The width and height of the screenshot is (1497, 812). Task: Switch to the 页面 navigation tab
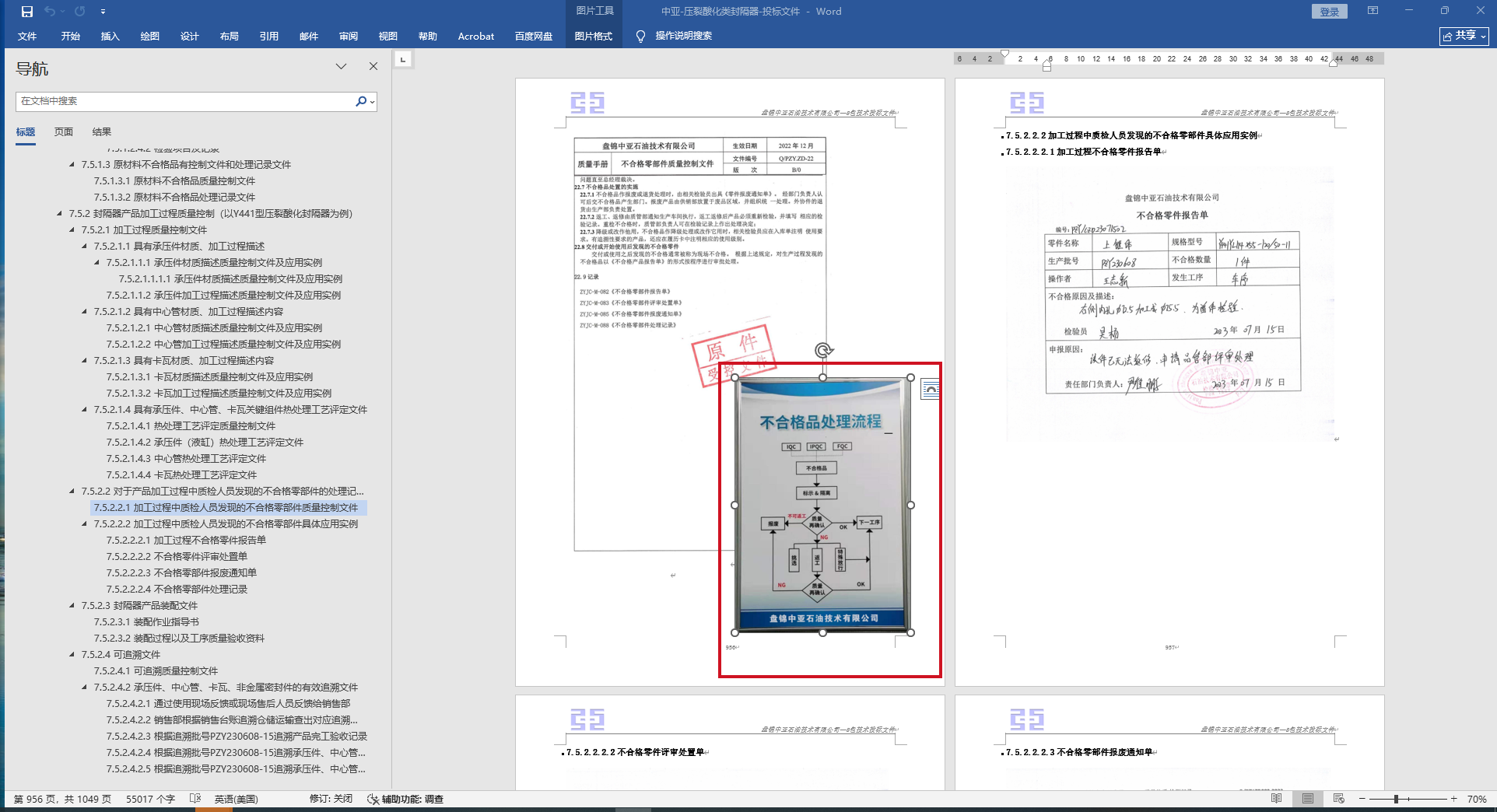tap(64, 132)
